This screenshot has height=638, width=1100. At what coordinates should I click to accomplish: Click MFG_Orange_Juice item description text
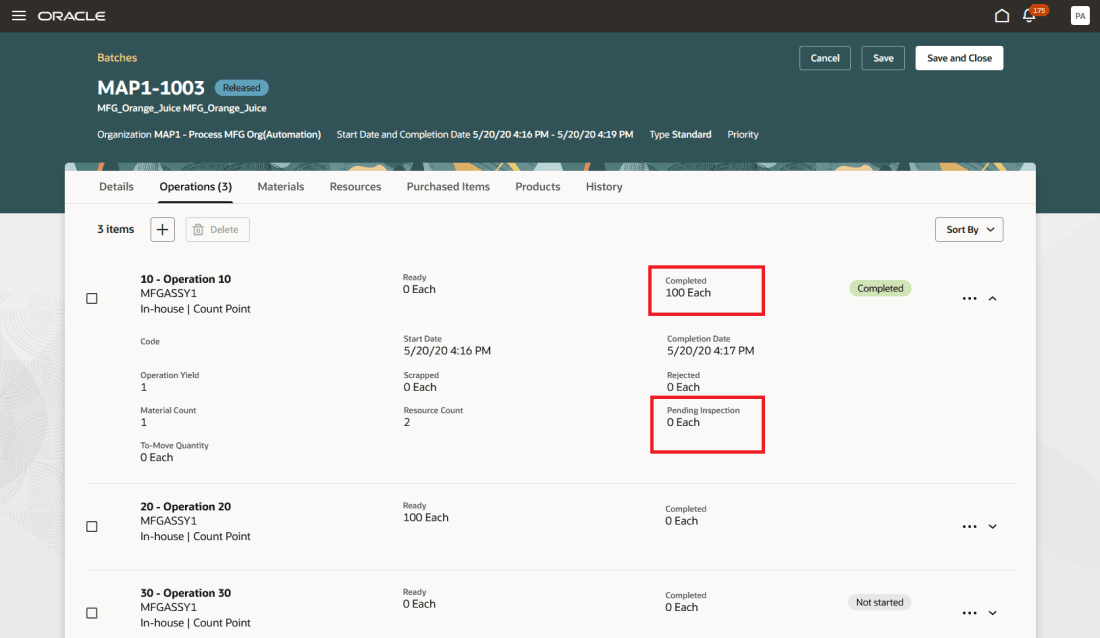pyautogui.click(x=182, y=108)
